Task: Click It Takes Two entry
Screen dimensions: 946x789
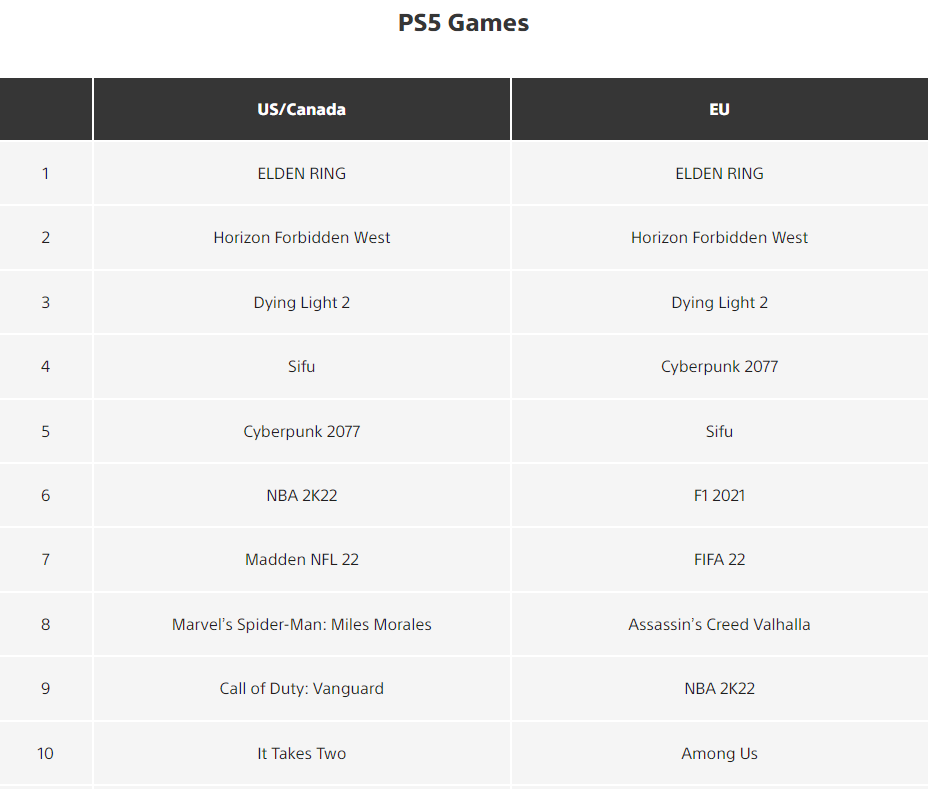Action: tap(302, 753)
